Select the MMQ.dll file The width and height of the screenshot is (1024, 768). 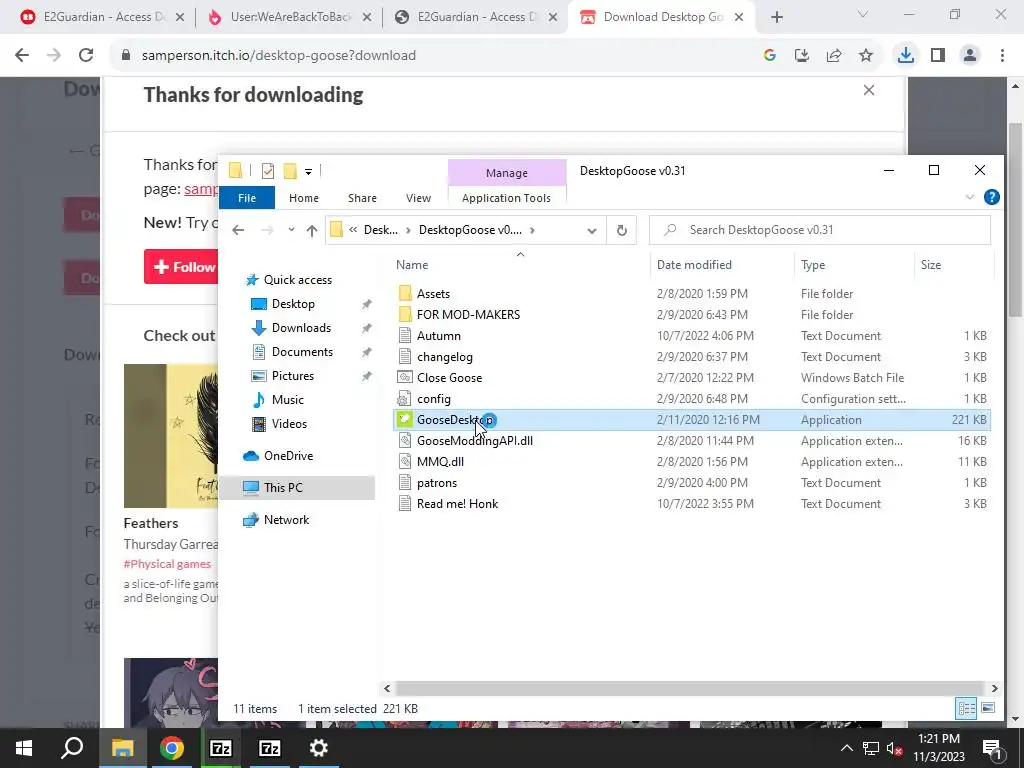point(440,462)
